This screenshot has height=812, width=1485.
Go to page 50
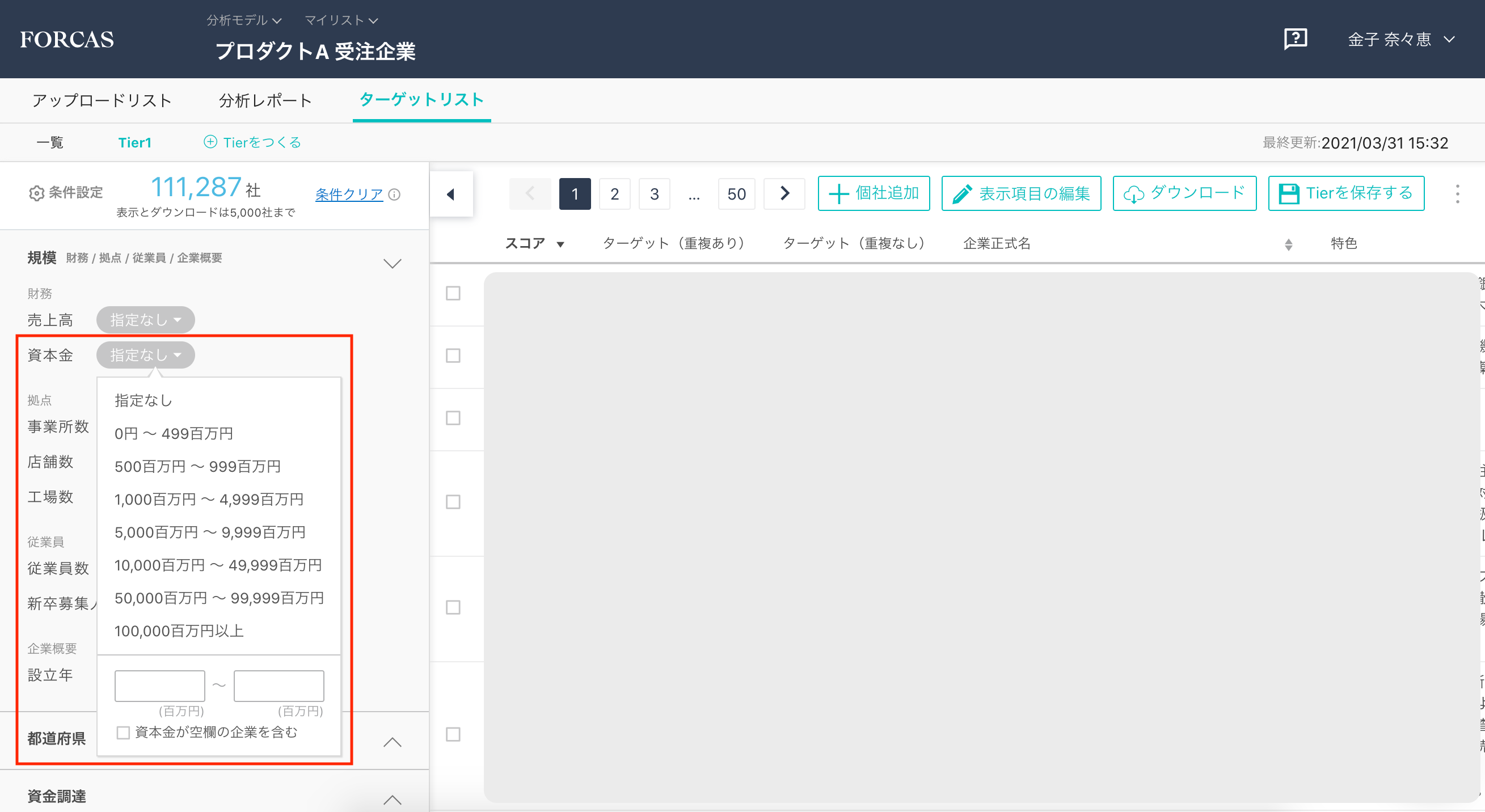tap(736, 193)
